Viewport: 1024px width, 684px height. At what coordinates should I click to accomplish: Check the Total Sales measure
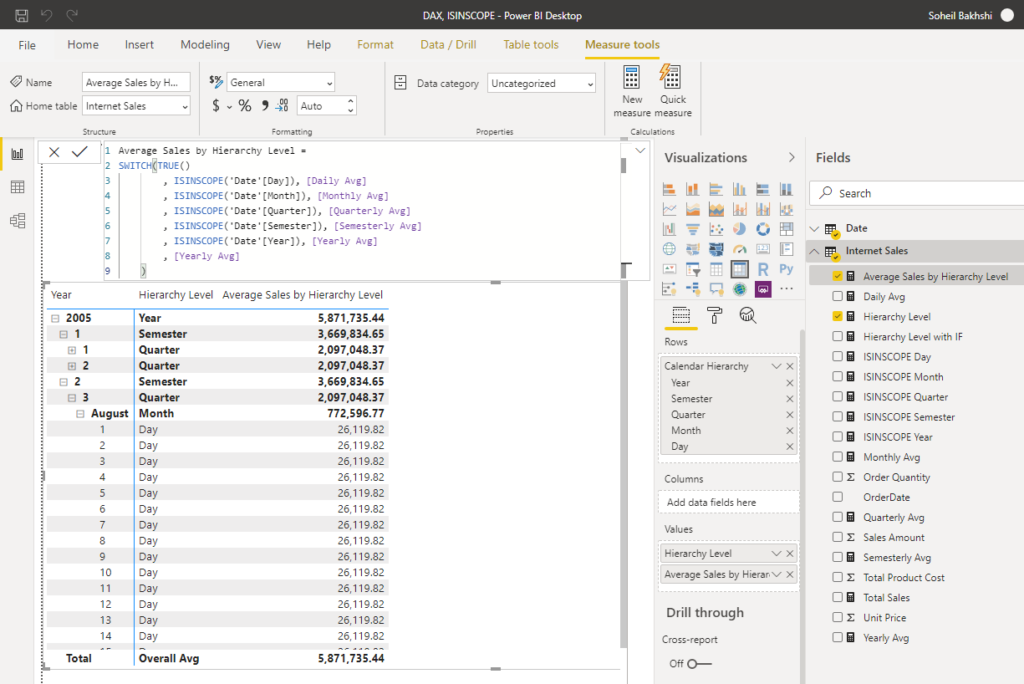pyautogui.click(x=837, y=597)
